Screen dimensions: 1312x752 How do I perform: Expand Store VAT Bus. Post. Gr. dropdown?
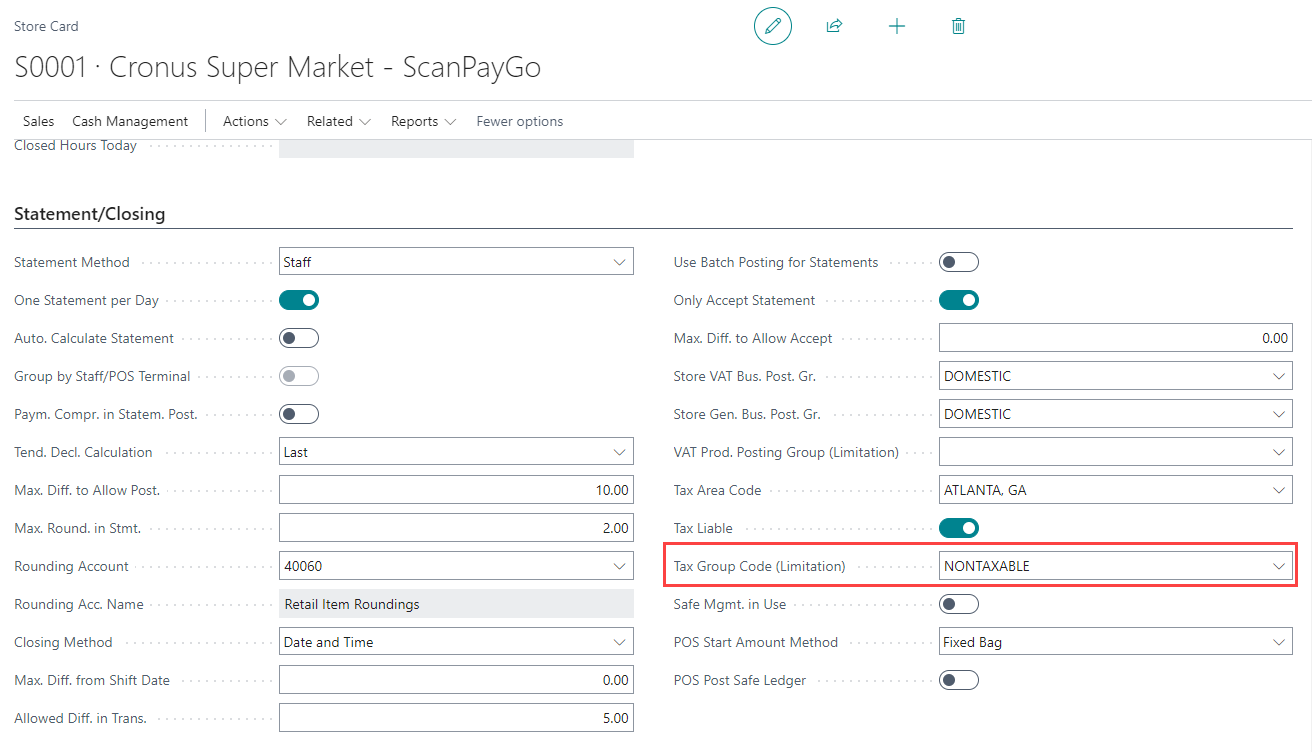click(1279, 376)
